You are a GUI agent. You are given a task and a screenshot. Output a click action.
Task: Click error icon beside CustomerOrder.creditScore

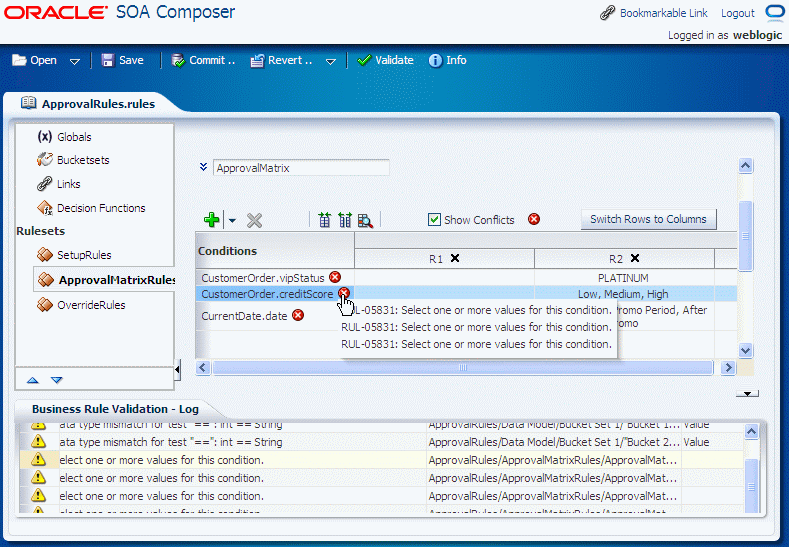(x=344, y=293)
